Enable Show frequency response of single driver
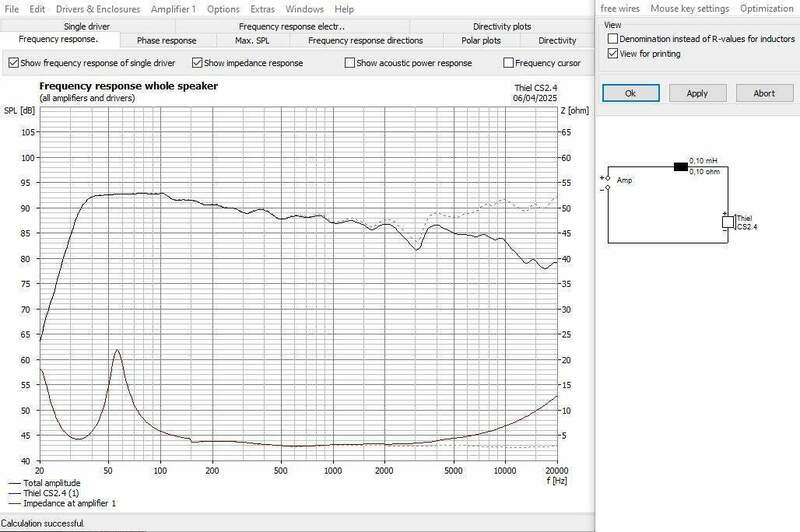800x532 pixels. pyautogui.click(x=14, y=63)
